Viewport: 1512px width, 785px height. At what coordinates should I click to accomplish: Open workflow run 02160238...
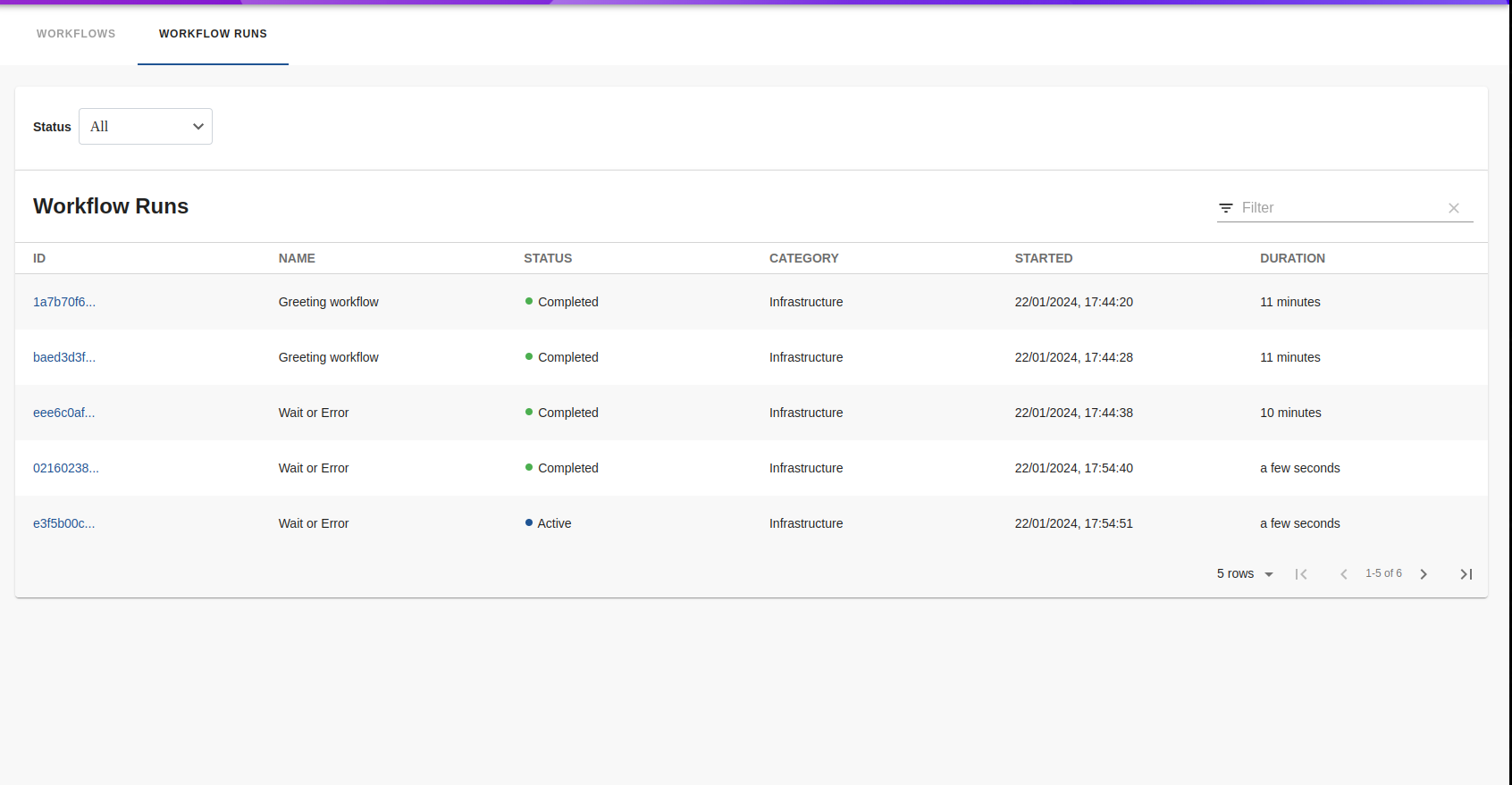tap(66, 468)
